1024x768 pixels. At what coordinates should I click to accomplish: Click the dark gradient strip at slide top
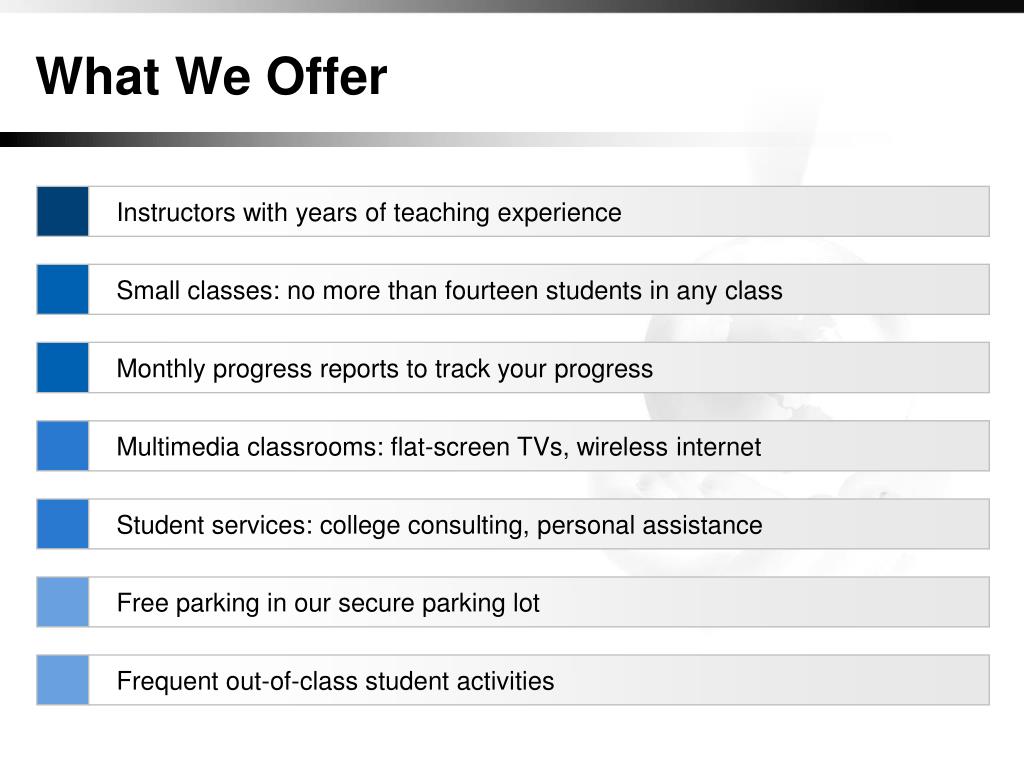click(x=512, y=6)
